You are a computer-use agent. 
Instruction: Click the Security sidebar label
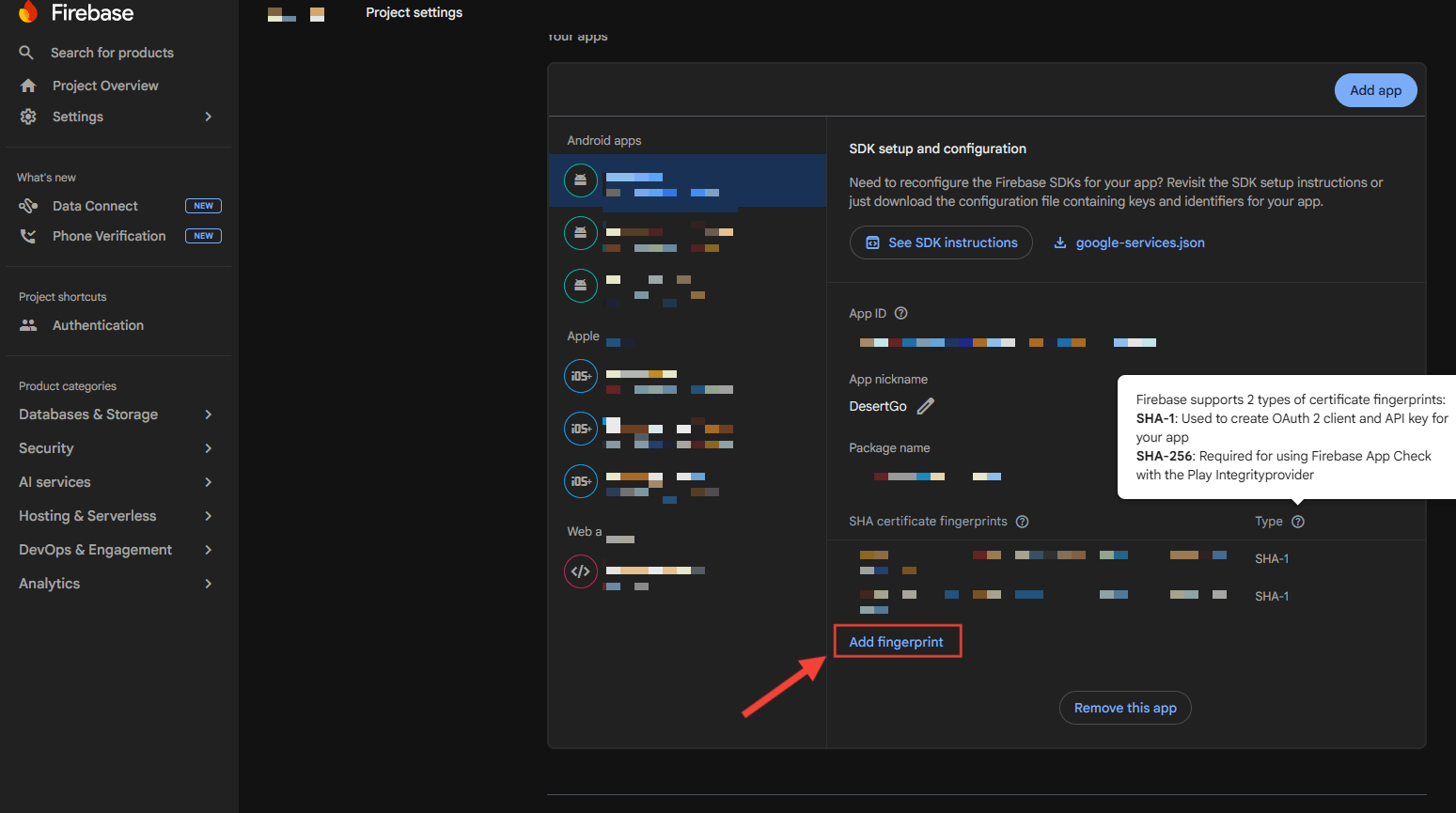click(46, 448)
